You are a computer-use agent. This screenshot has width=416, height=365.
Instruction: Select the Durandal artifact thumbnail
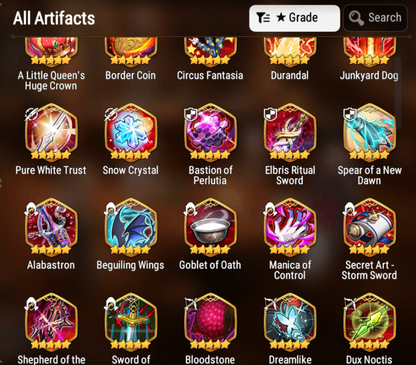click(290, 52)
